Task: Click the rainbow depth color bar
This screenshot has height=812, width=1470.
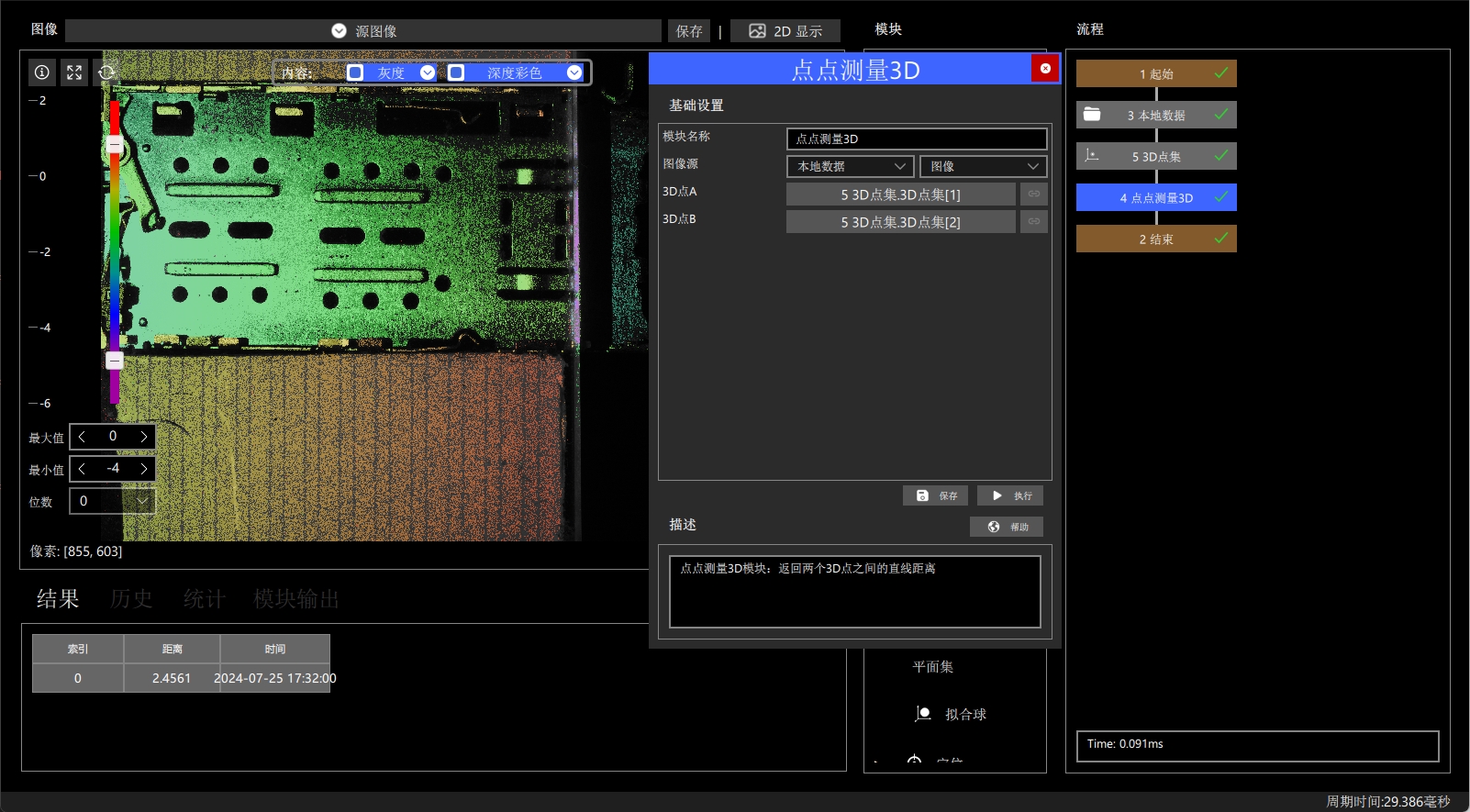Action: pos(115,252)
